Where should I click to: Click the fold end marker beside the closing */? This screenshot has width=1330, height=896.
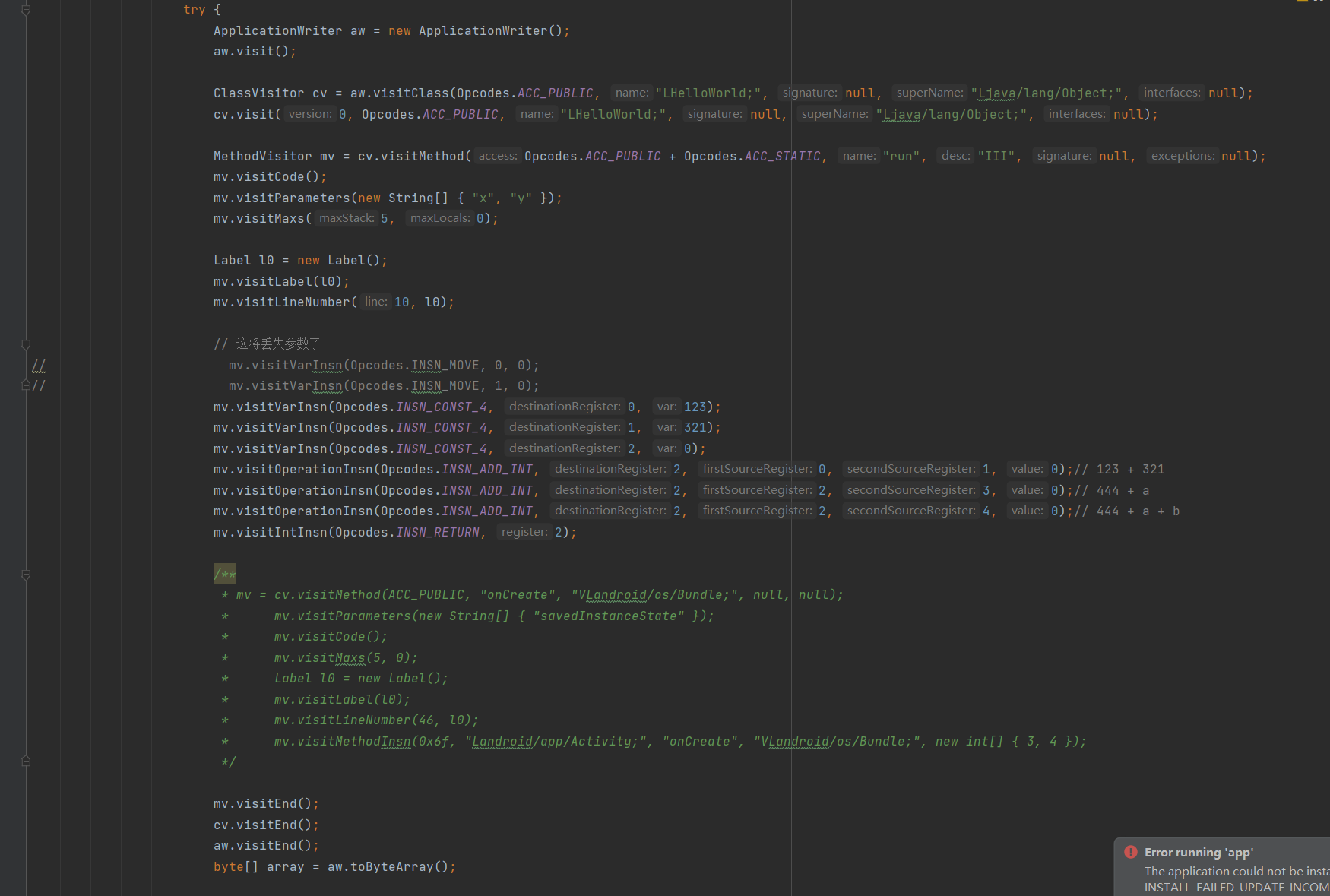[26, 761]
